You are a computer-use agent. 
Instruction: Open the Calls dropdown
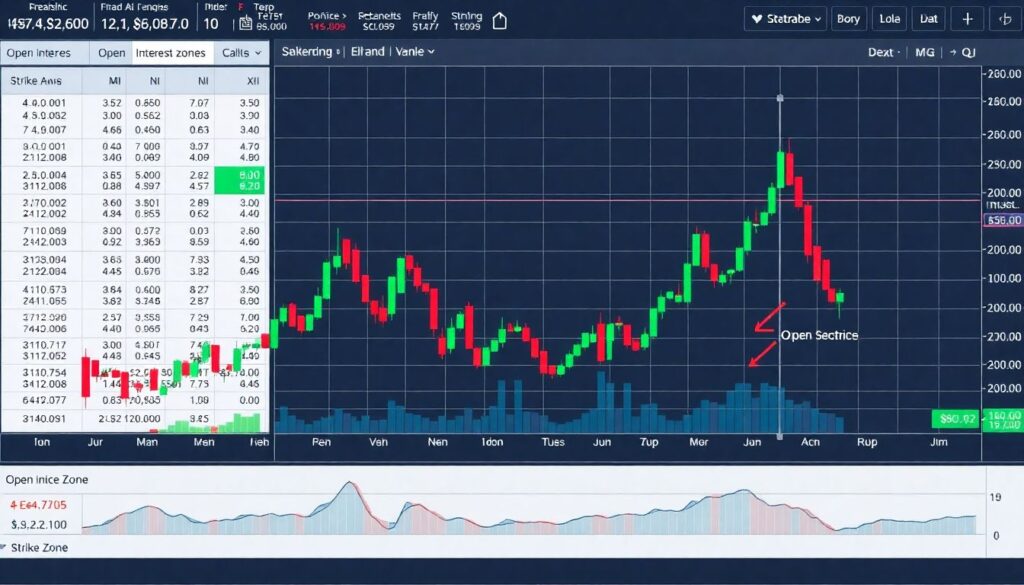(240, 53)
